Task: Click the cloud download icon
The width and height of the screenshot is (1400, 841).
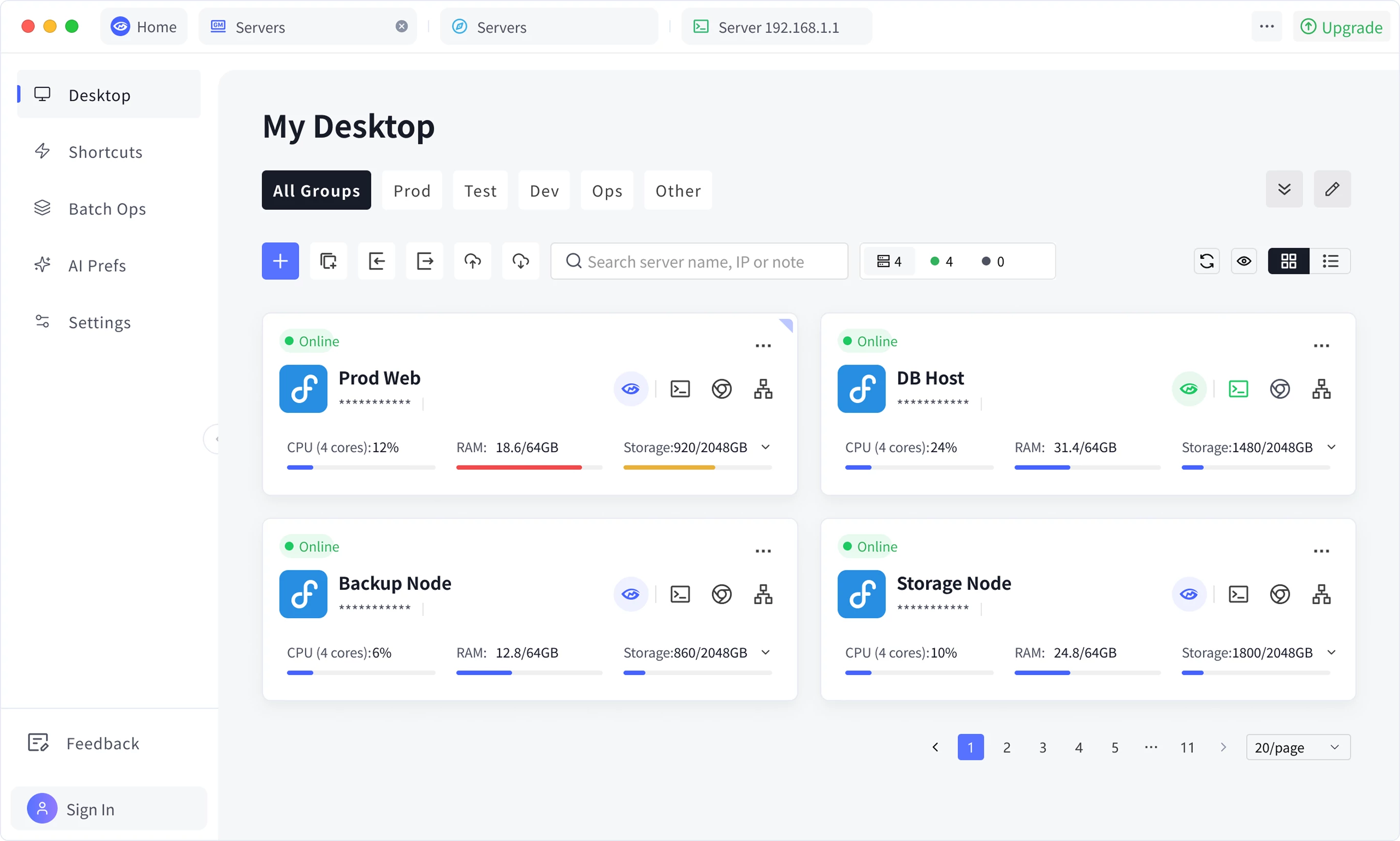Action: point(520,261)
